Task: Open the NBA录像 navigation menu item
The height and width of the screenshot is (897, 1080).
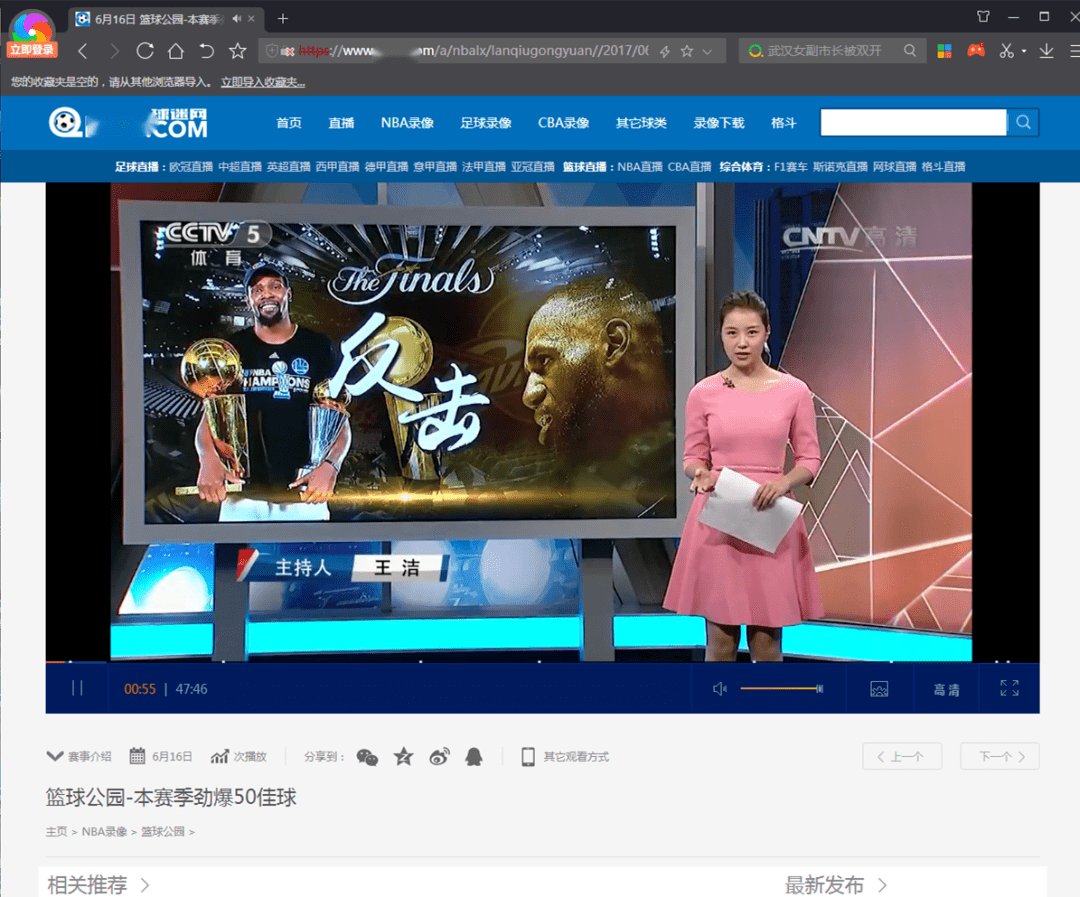Action: click(407, 123)
